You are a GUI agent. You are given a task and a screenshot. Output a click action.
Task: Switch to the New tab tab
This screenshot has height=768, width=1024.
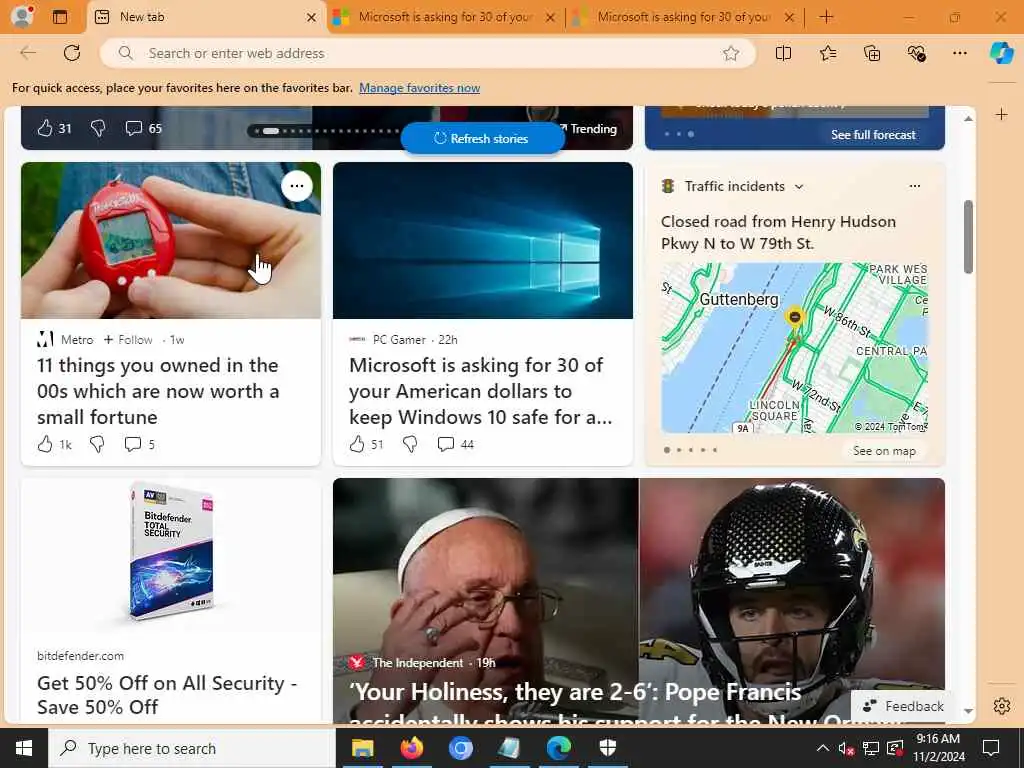204,17
